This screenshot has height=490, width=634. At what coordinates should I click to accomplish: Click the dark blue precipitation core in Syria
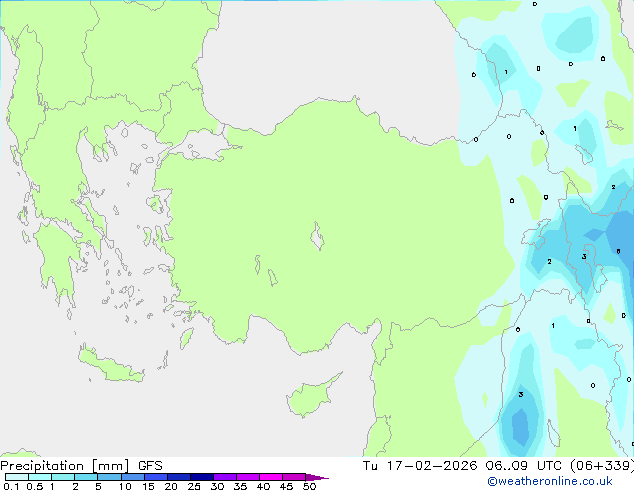click(x=520, y=427)
